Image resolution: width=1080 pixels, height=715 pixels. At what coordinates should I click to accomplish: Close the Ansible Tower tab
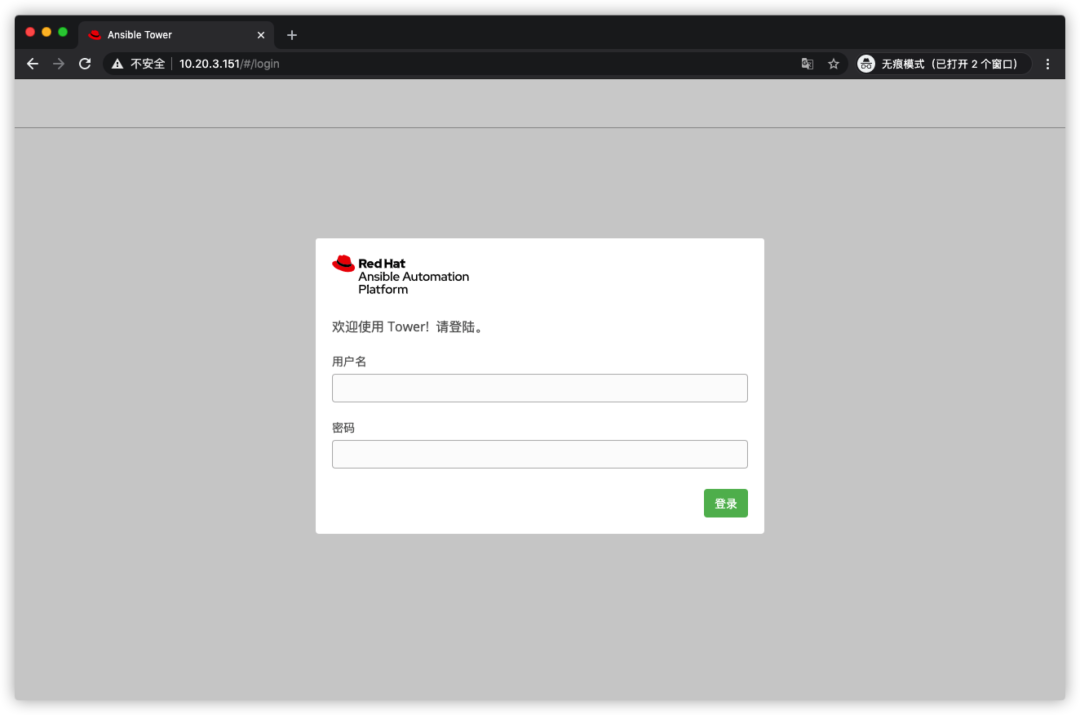pyautogui.click(x=261, y=35)
